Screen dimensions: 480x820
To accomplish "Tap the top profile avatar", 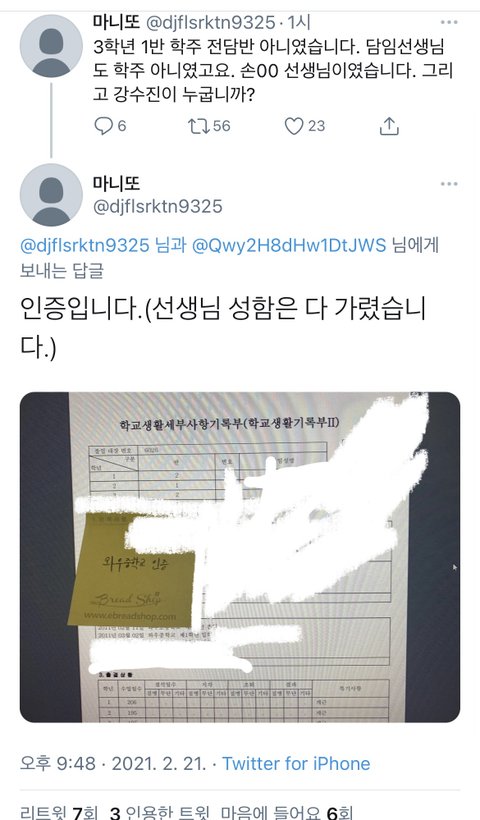I will click(51, 46).
